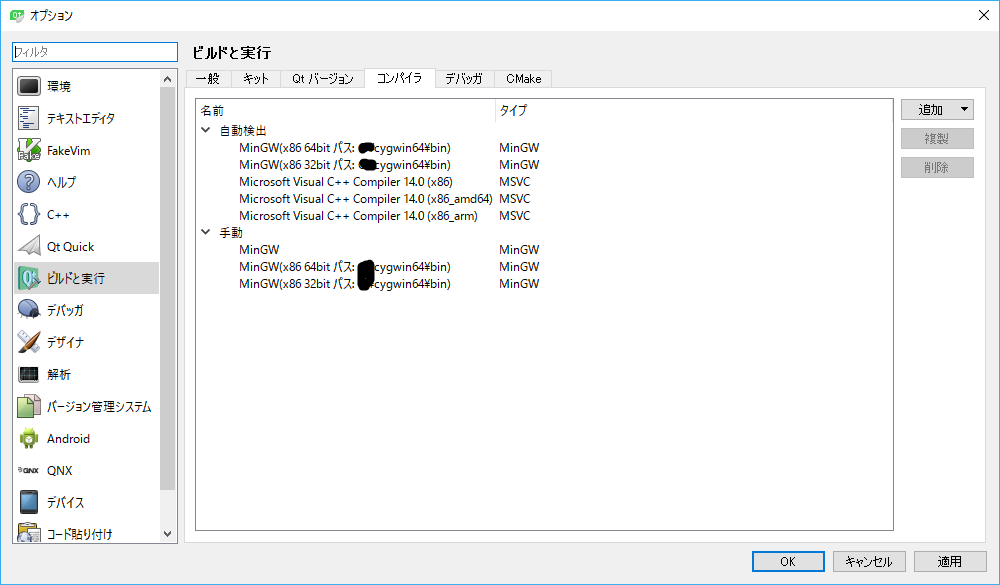Screen dimensions: 1000x585
Task: Switch to the デバッガ tab
Action: coord(464,78)
